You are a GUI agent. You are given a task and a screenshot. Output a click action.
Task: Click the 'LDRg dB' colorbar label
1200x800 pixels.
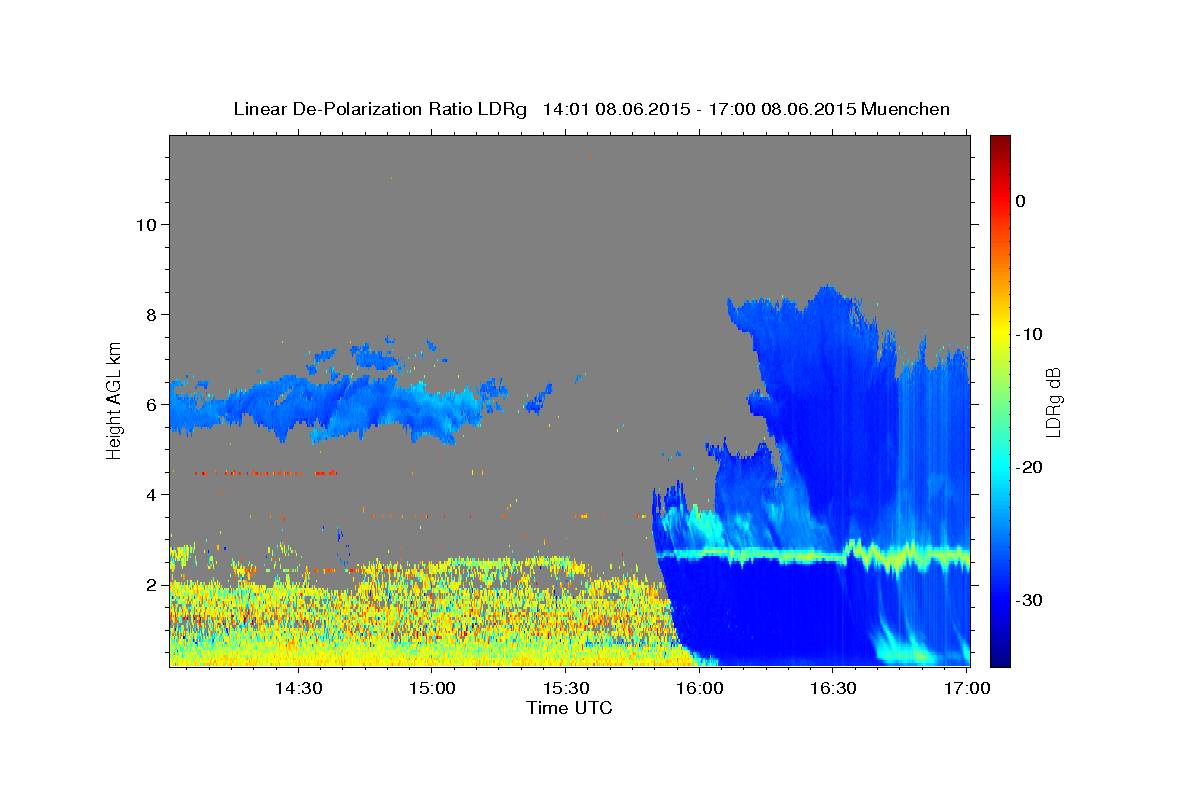pyautogui.click(x=1052, y=402)
